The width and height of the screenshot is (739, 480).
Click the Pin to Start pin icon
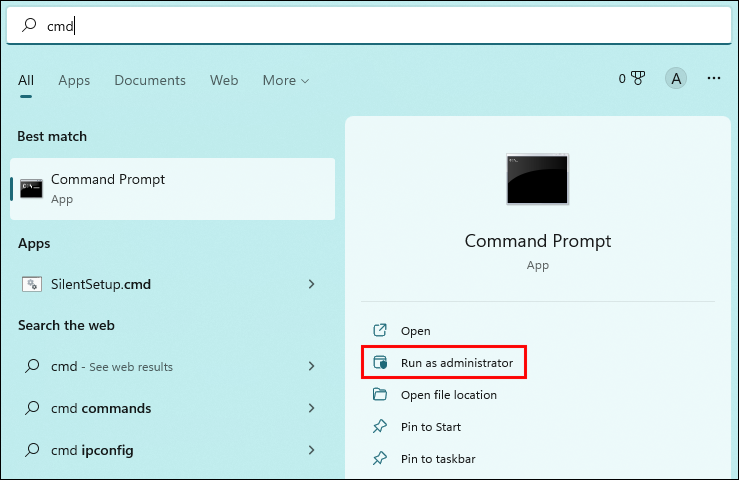(380, 427)
